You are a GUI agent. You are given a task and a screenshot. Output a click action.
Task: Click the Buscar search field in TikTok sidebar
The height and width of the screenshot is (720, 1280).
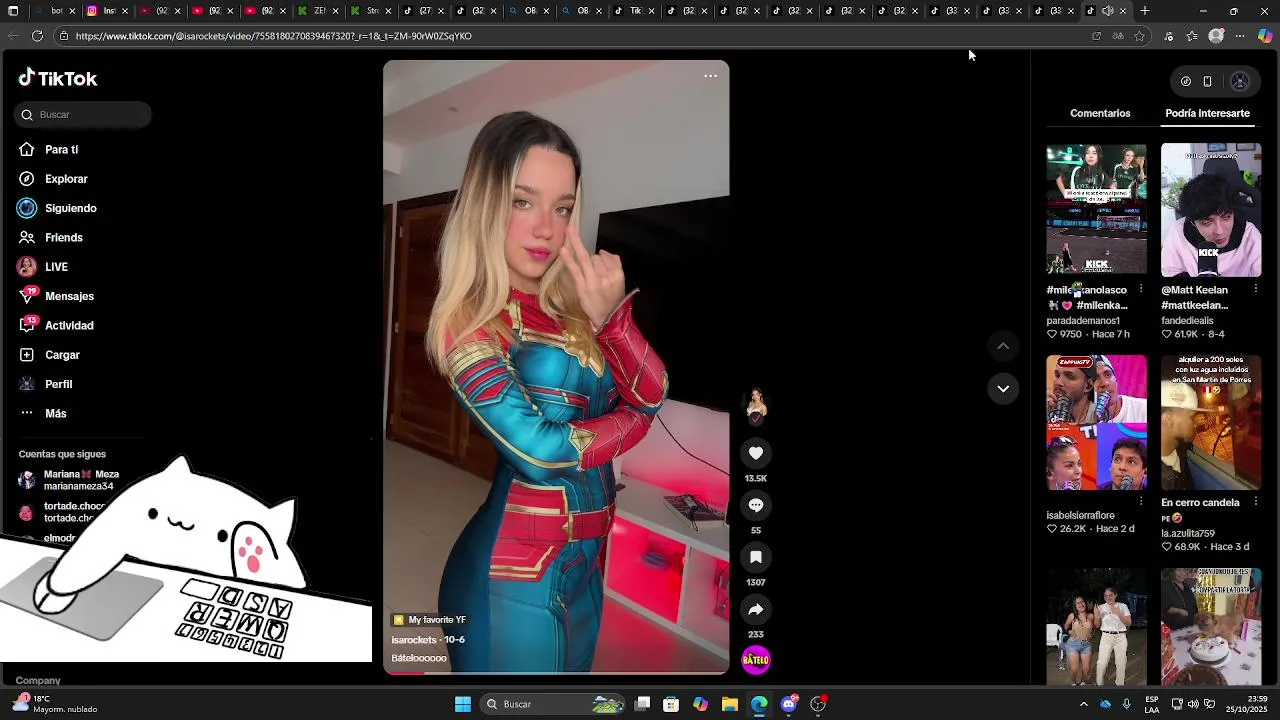[x=83, y=115]
